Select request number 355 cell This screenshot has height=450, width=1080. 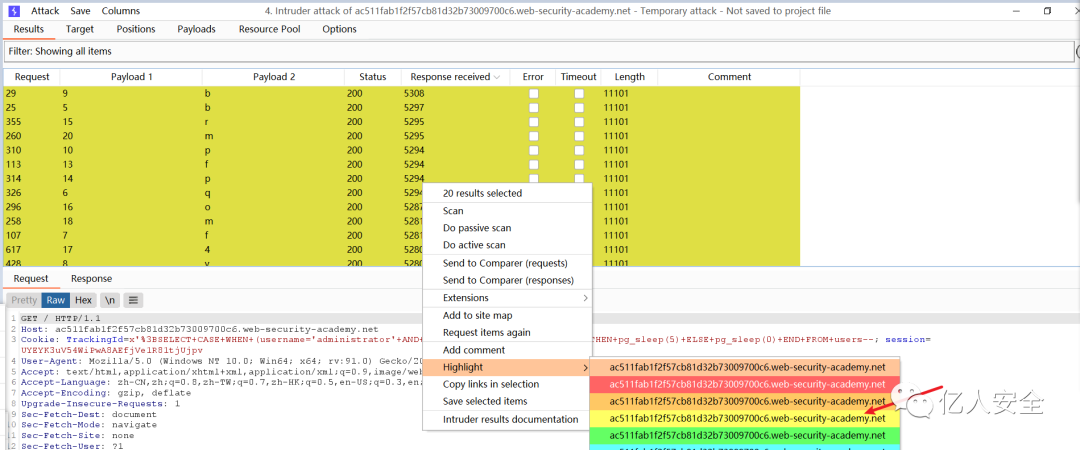[x=13, y=122]
